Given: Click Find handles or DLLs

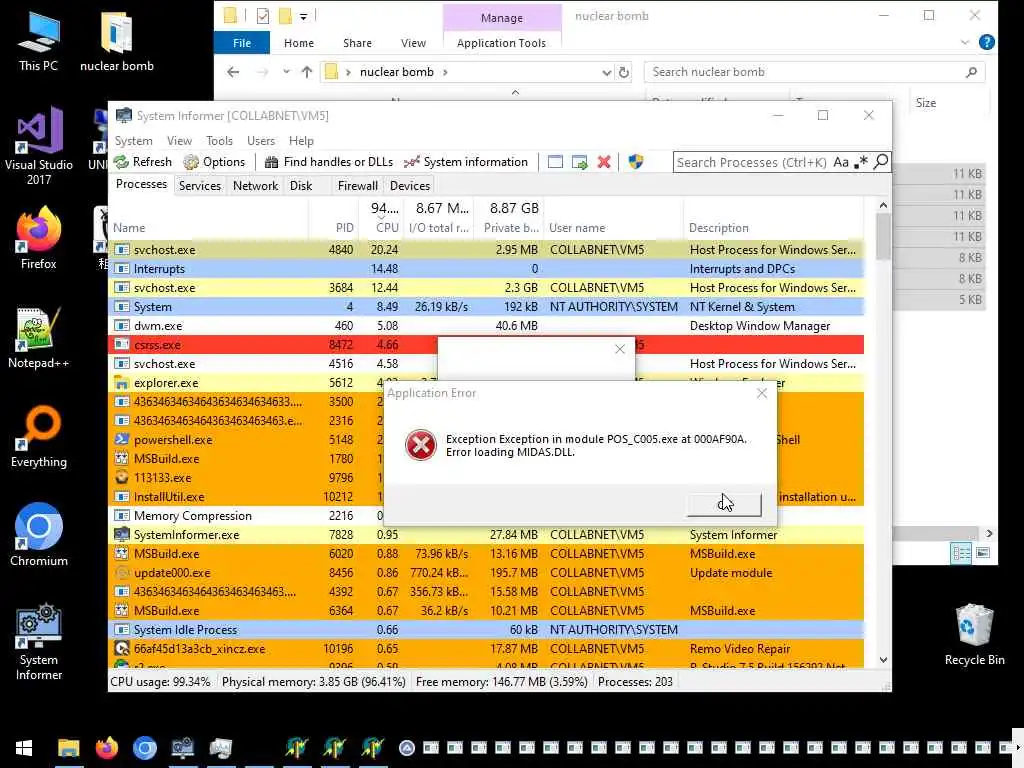Looking at the screenshot, I should click(x=328, y=162).
